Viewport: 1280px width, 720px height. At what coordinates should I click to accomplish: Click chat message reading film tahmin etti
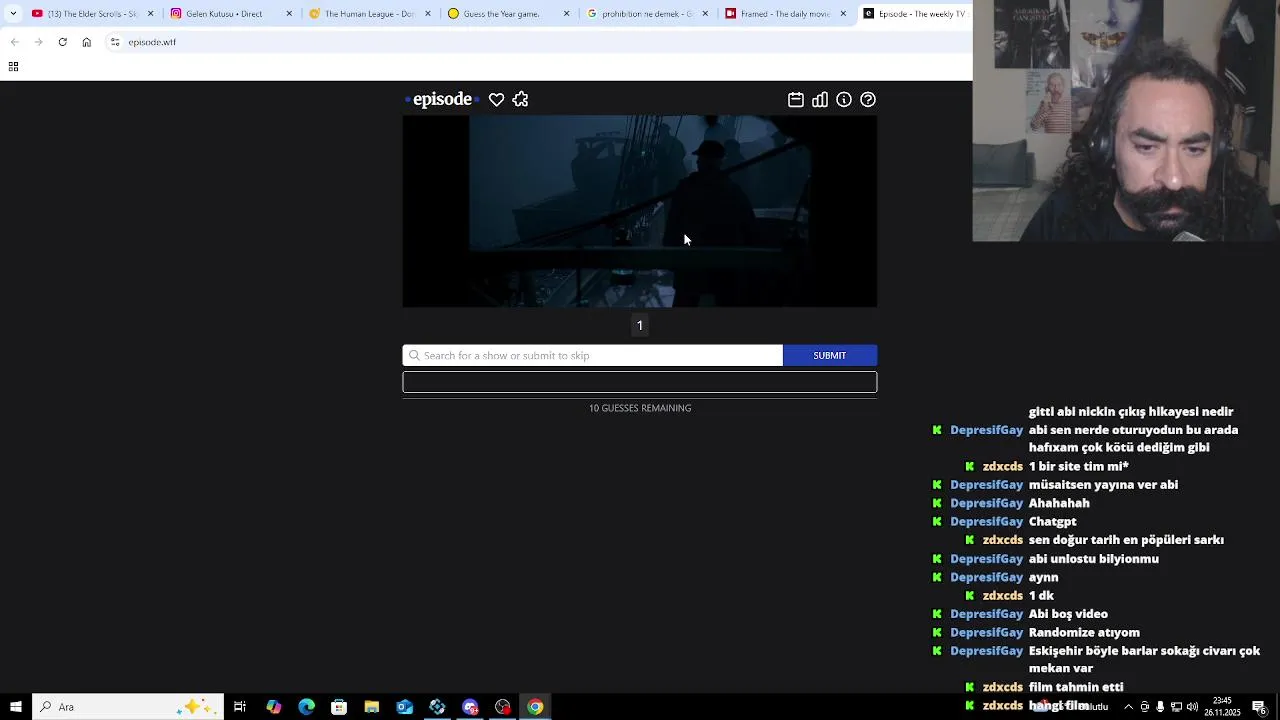point(1076,687)
